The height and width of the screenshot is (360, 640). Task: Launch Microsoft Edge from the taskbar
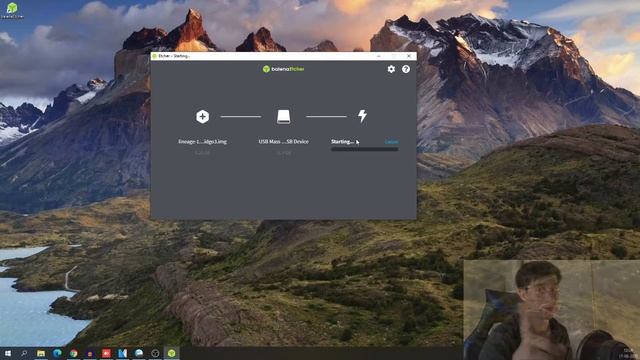57,353
